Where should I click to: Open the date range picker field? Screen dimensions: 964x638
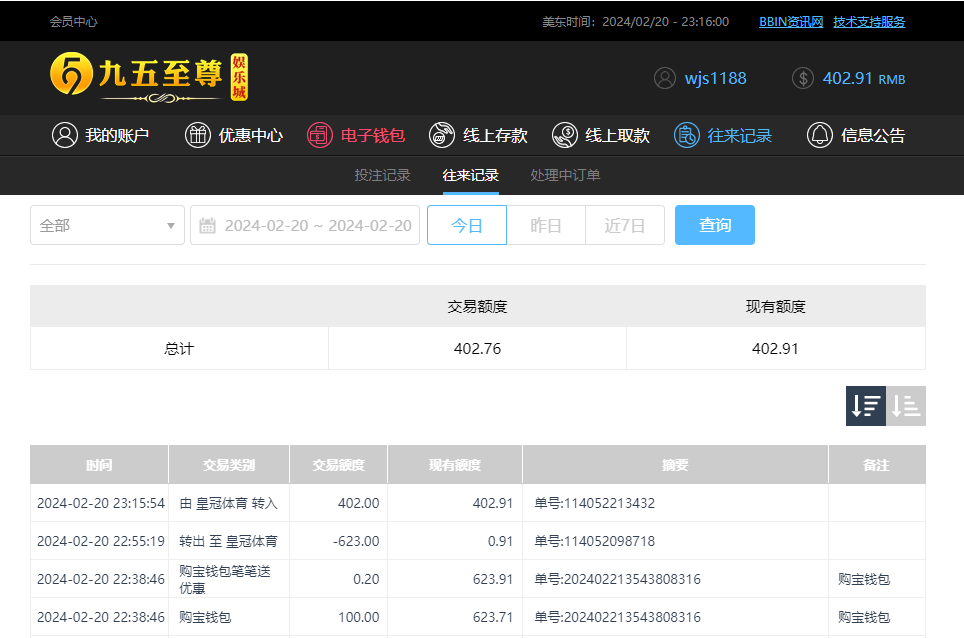point(305,225)
